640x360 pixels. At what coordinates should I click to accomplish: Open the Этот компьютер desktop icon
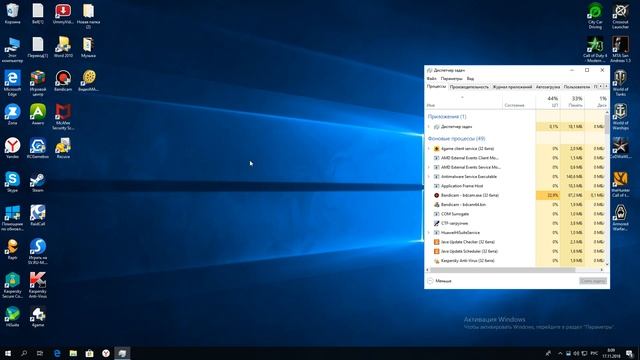(x=12, y=49)
